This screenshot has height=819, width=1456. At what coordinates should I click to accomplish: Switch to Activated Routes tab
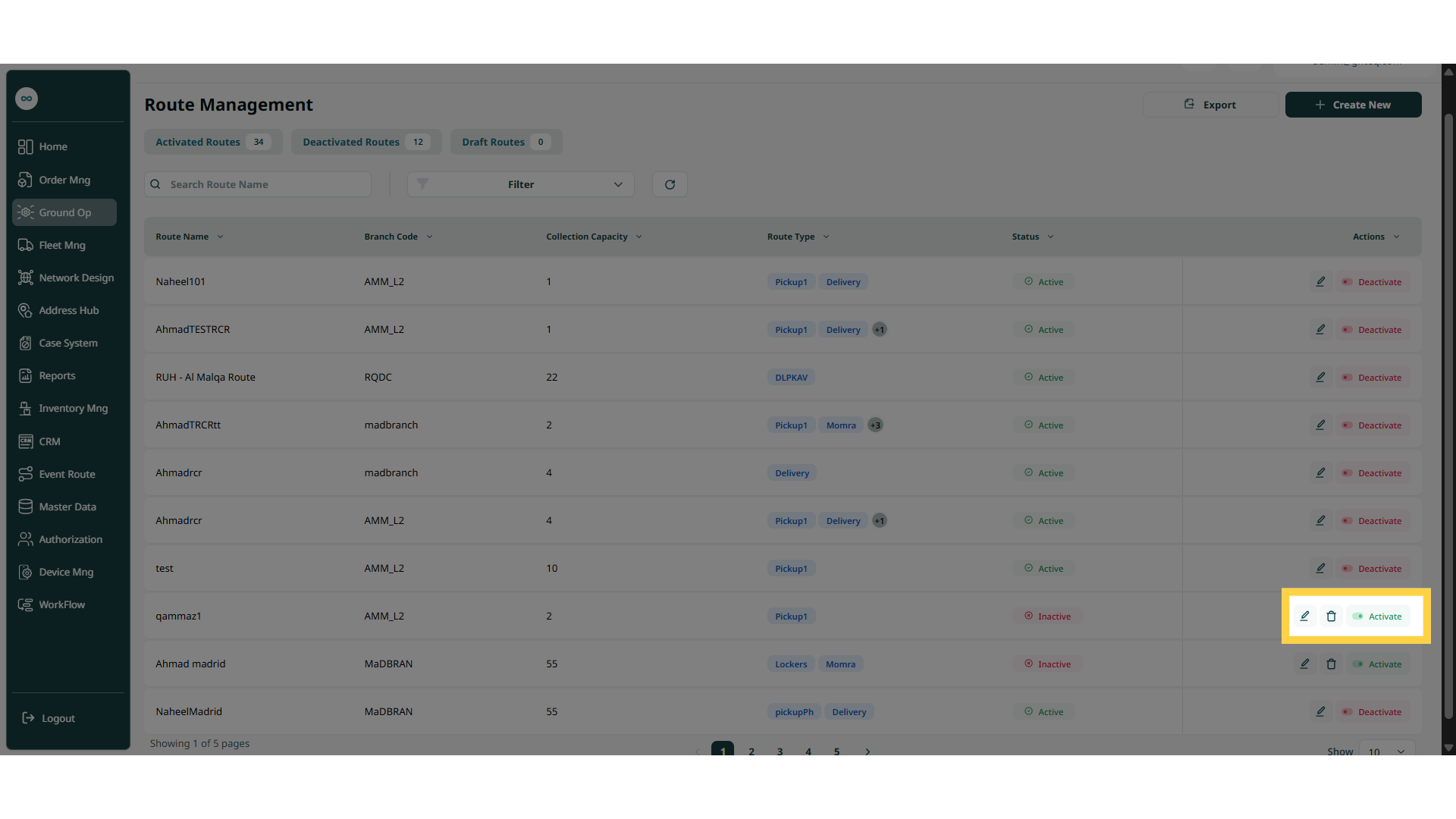coord(213,142)
